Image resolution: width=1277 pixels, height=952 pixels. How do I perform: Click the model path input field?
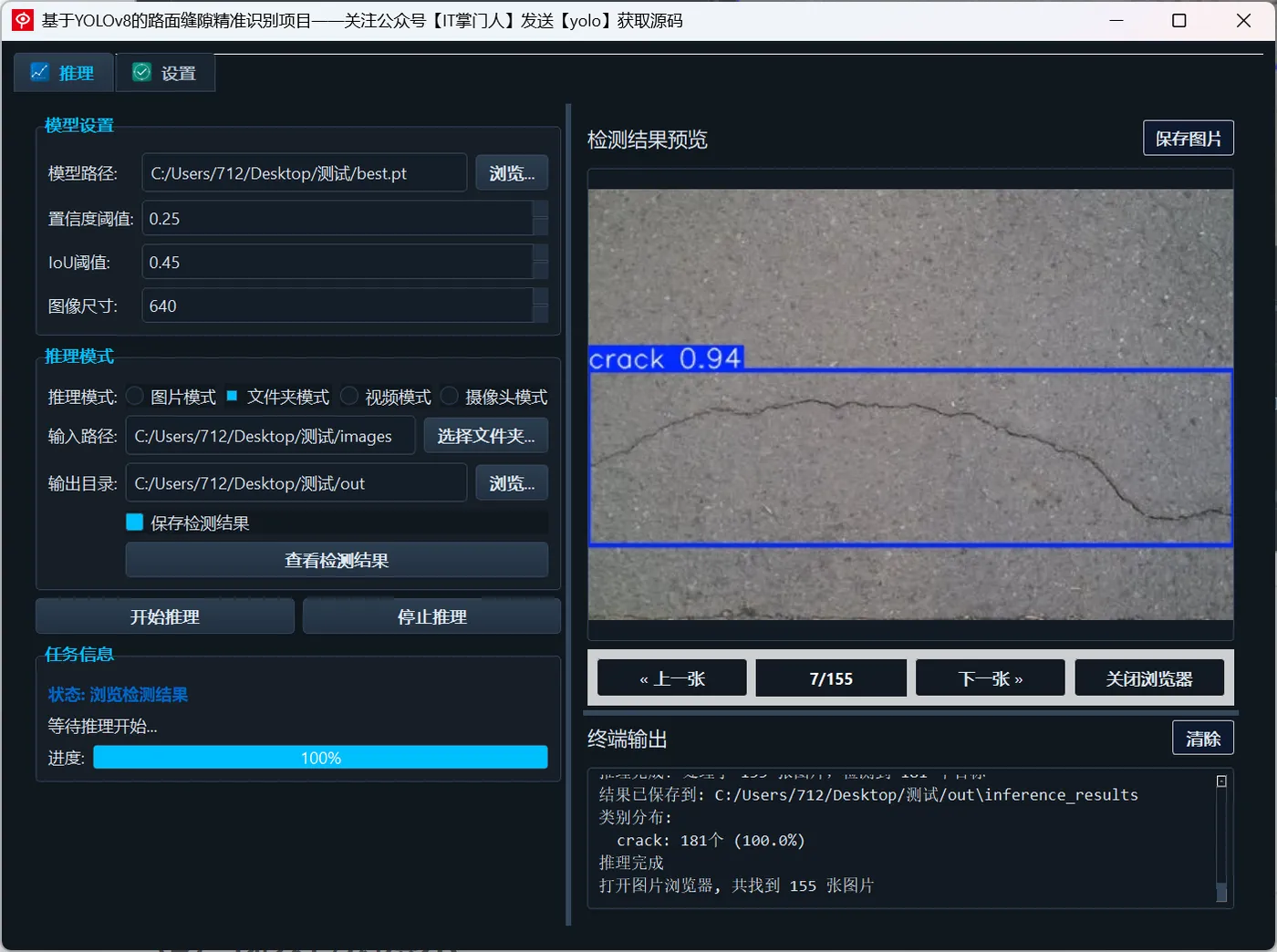tap(304, 171)
